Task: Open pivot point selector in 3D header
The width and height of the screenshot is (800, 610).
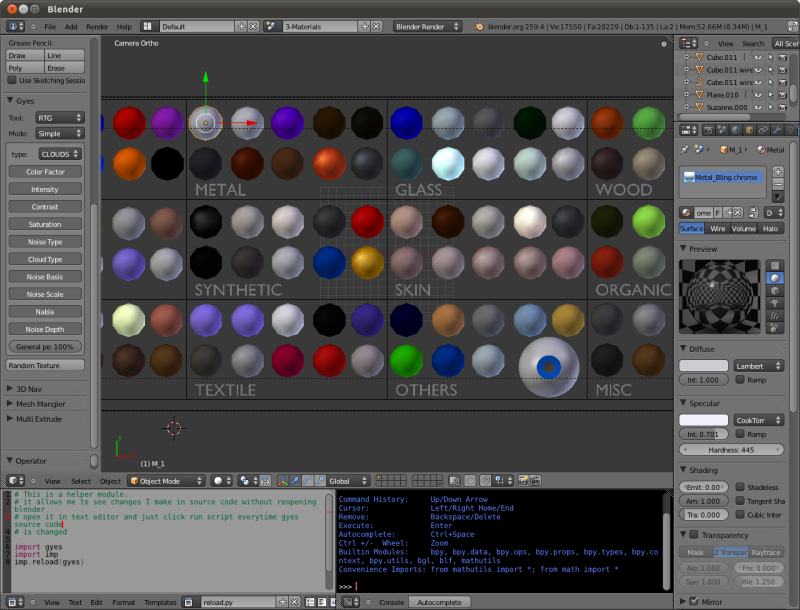Action: coord(248,480)
